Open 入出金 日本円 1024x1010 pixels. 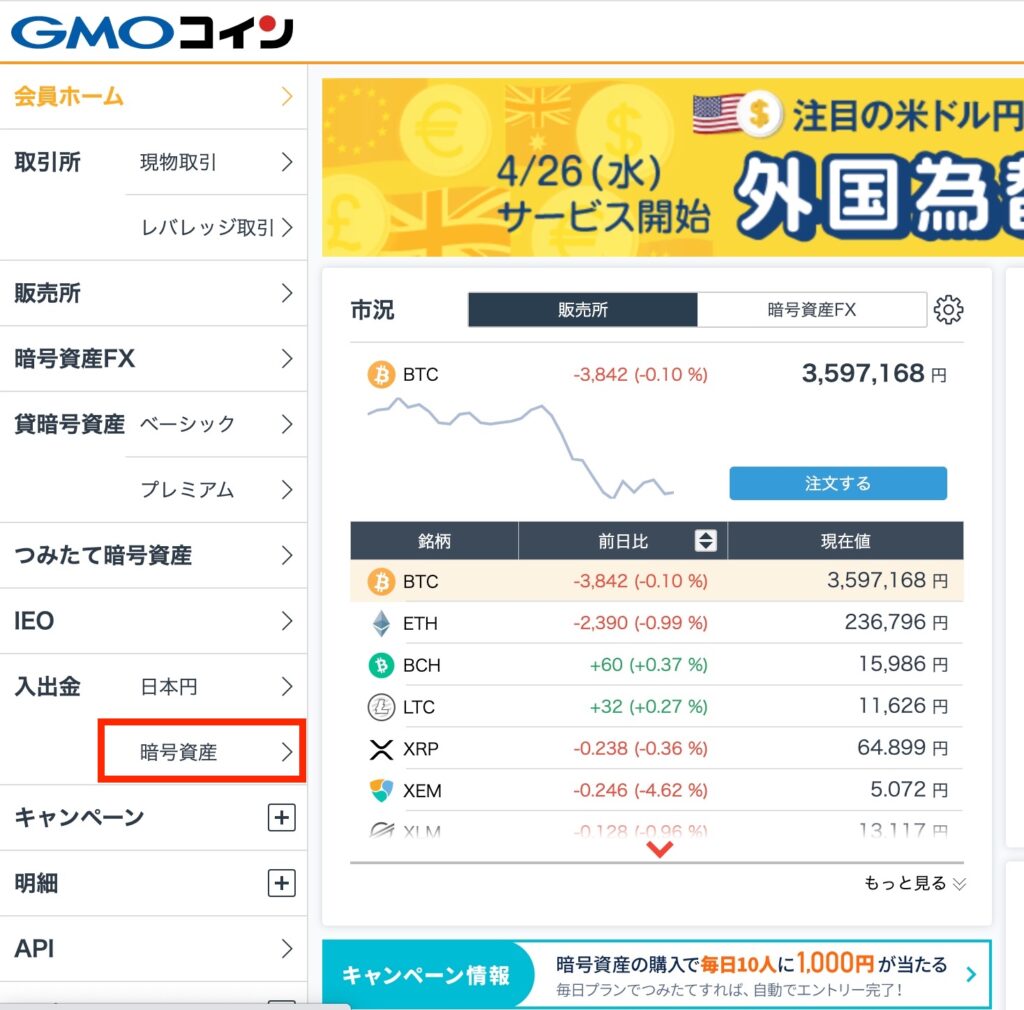pyautogui.click(x=216, y=686)
